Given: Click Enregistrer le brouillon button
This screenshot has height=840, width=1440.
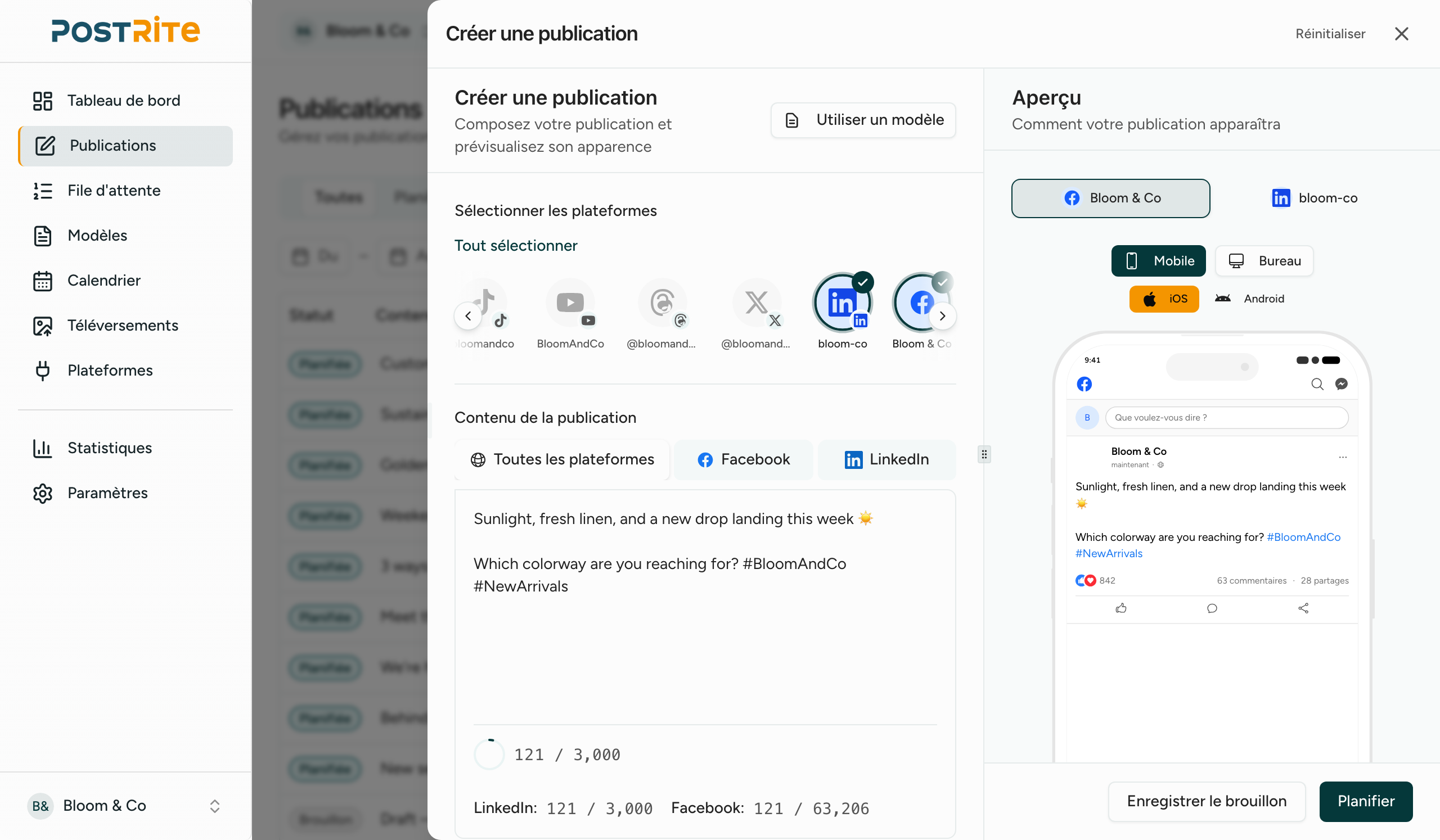Looking at the screenshot, I should [1207, 801].
